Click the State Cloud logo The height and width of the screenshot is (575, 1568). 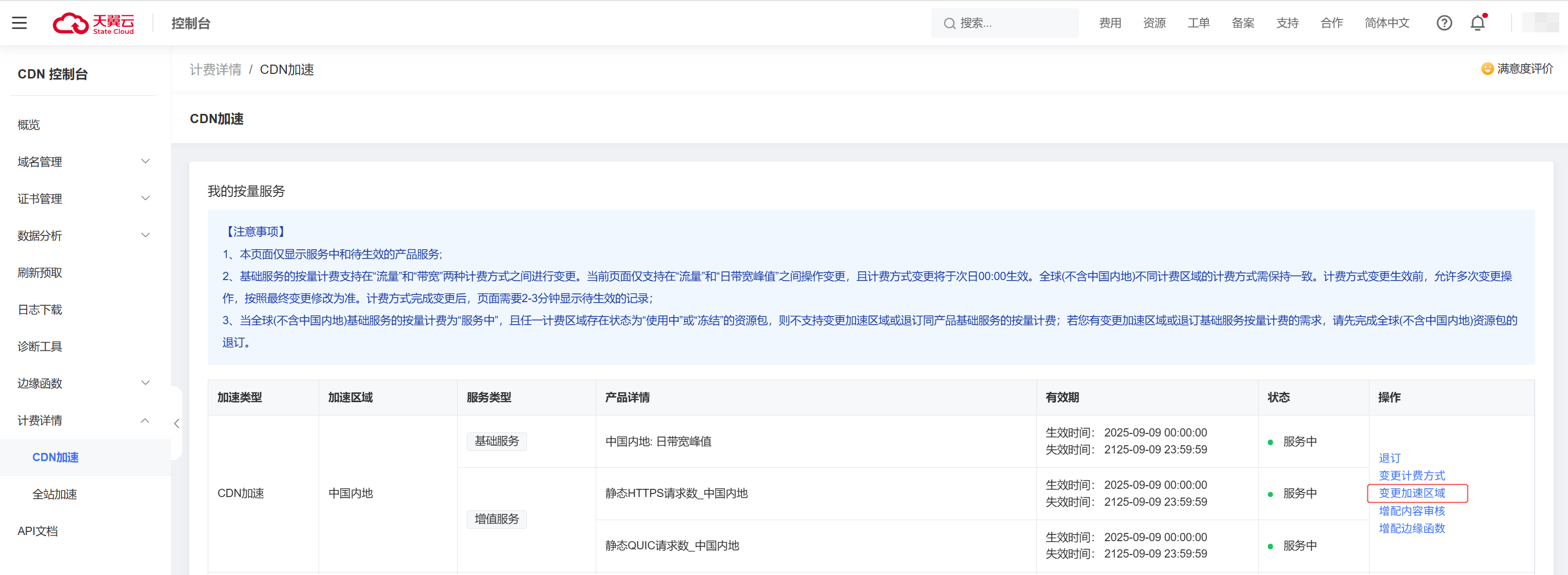[93, 23]
